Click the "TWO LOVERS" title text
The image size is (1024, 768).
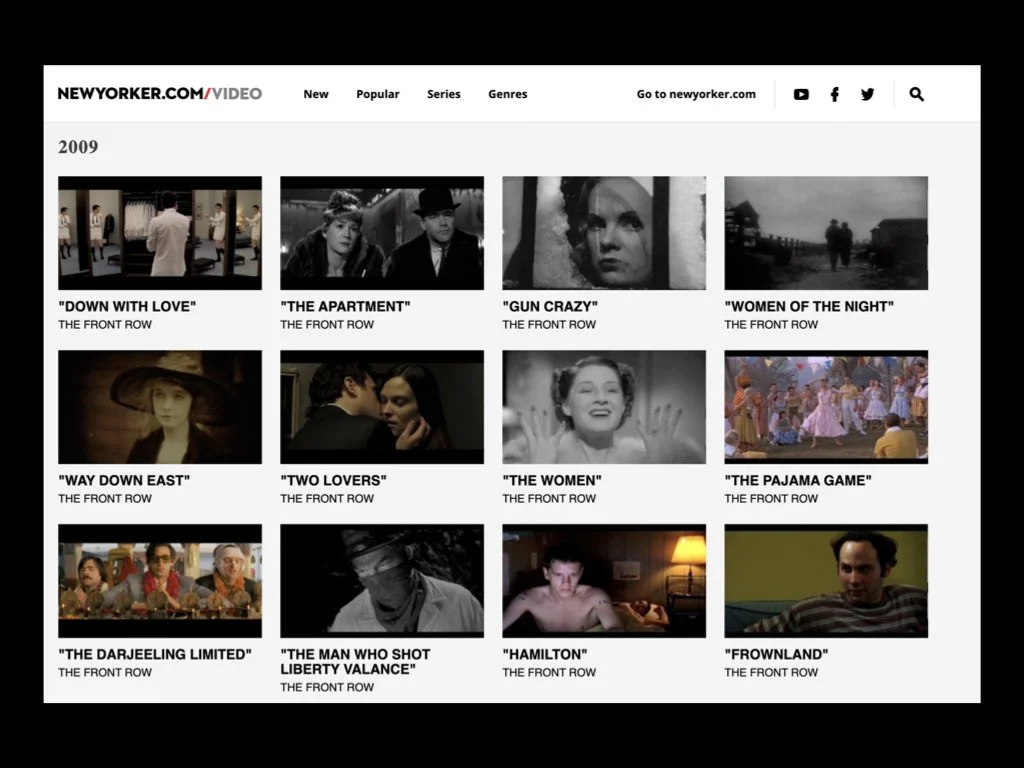pos(333,480)
